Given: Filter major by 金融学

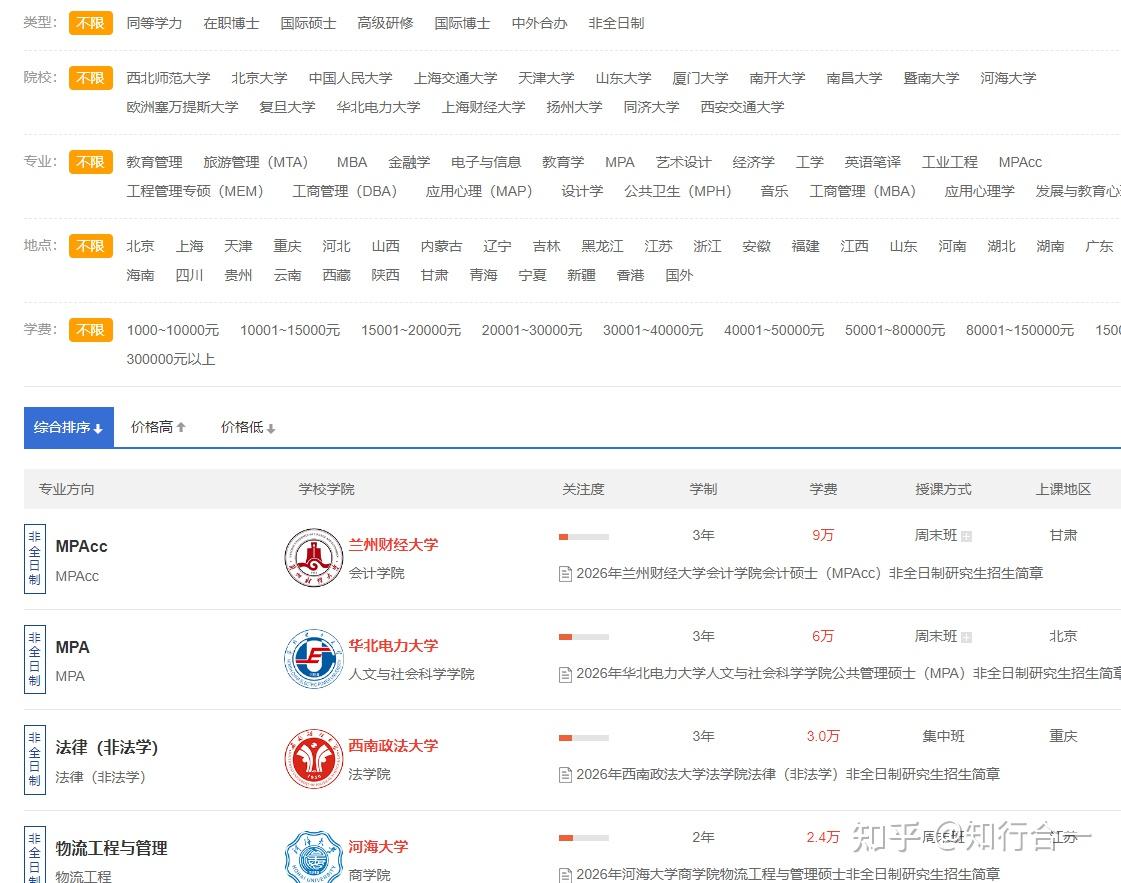Looking at the screenshot, I should tap(409, 162).
